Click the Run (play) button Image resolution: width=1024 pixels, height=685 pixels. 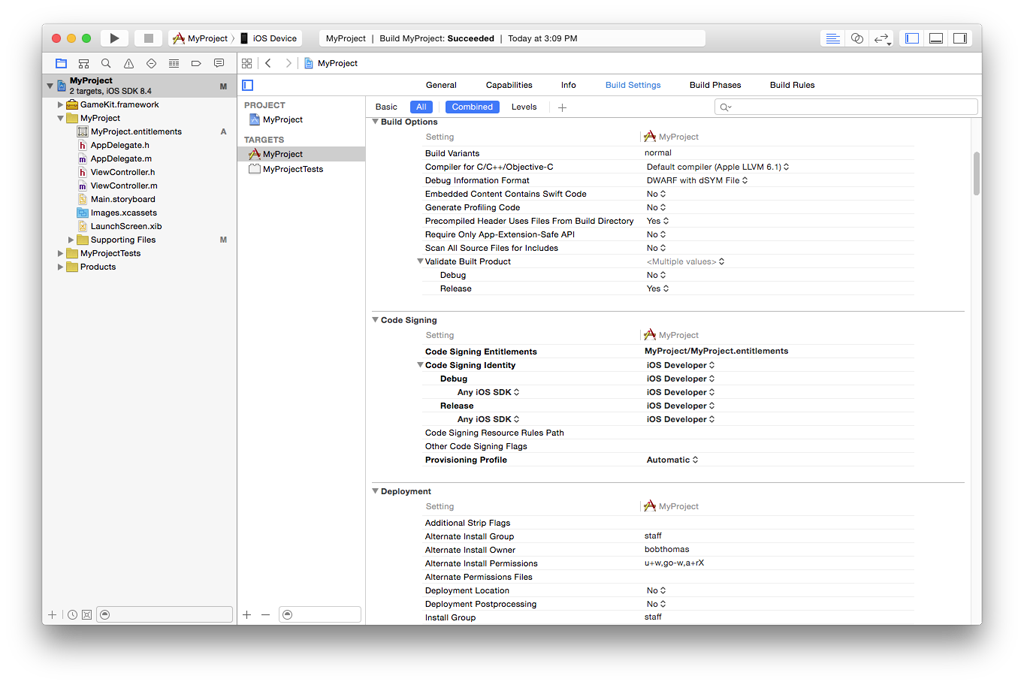[114, 38]
